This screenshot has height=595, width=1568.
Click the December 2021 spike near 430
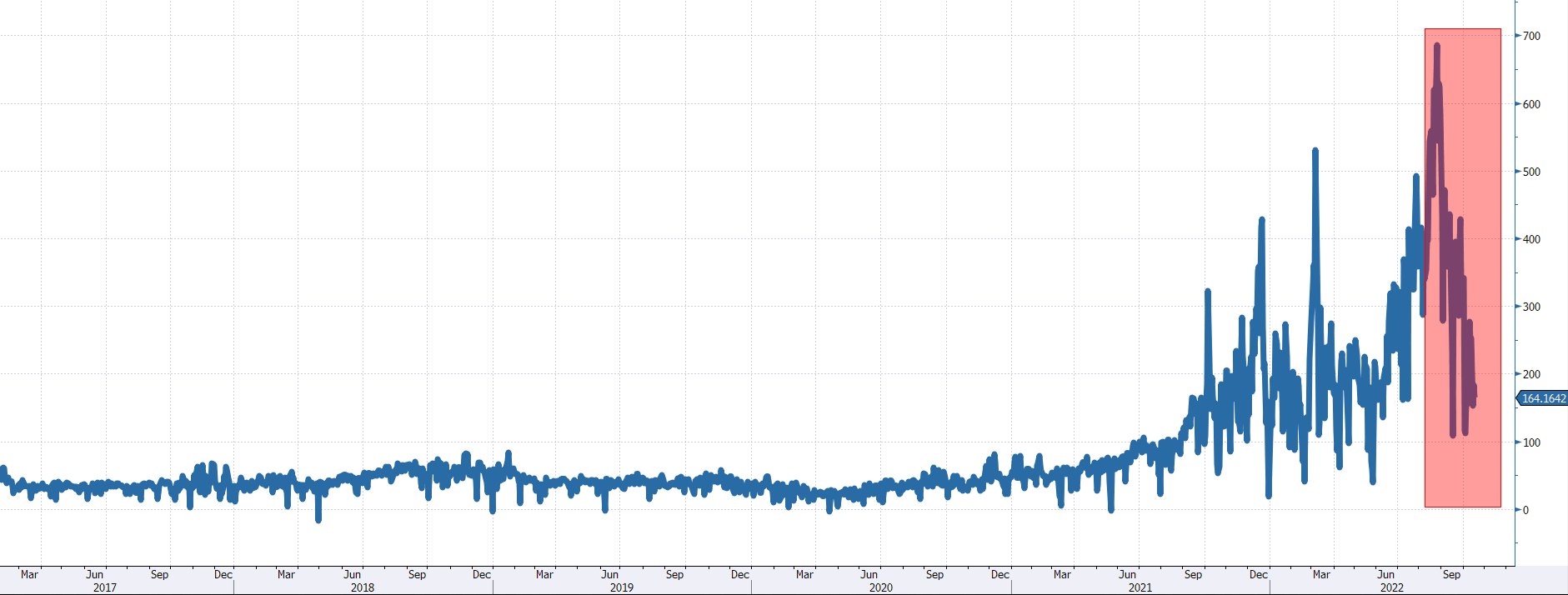point(1262,221)
